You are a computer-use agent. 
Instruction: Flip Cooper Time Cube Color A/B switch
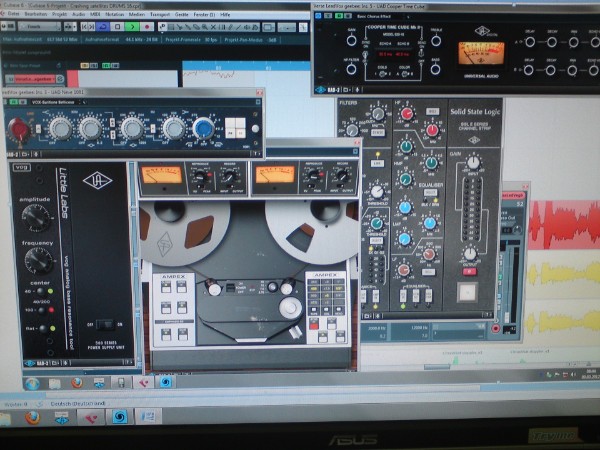point(405,74)
